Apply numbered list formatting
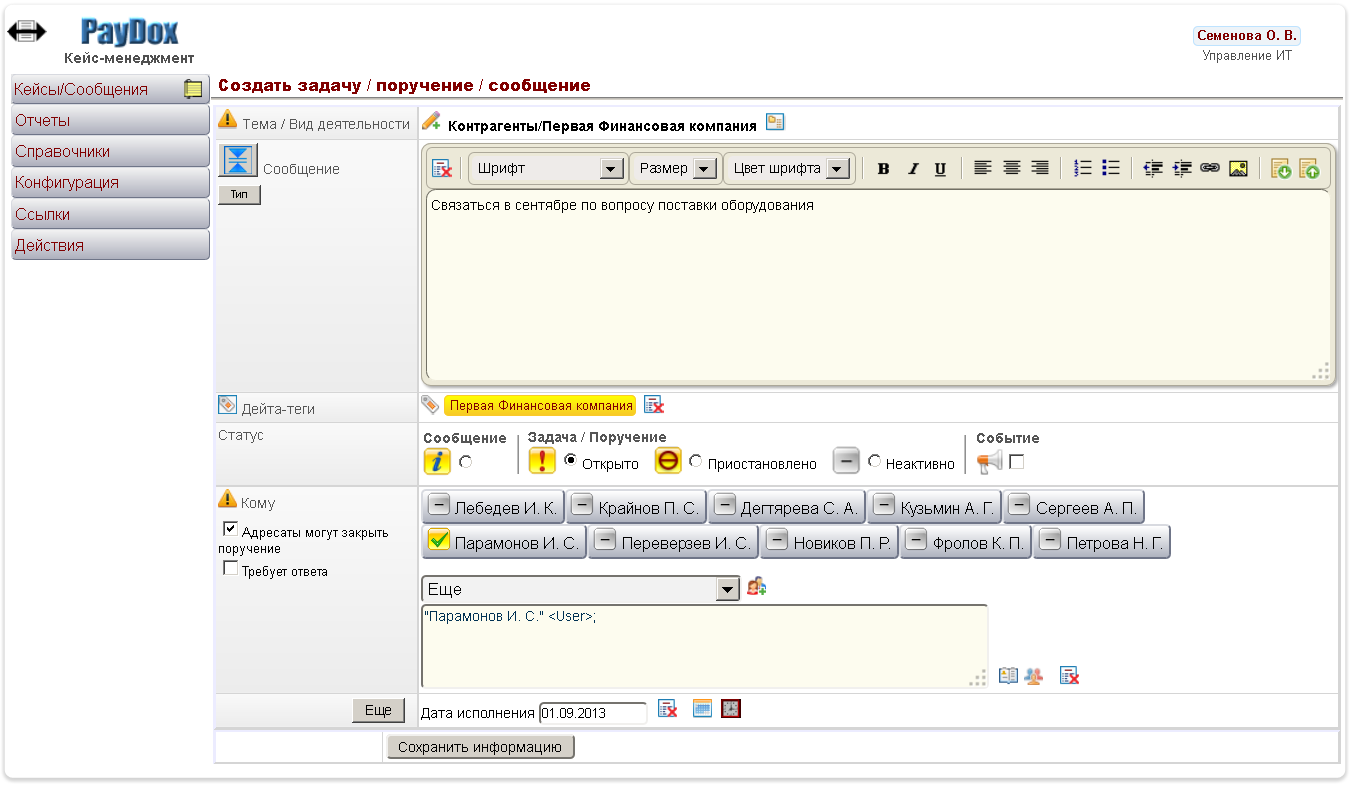This screenshot has width=1350, height=786. [1083, 169]
